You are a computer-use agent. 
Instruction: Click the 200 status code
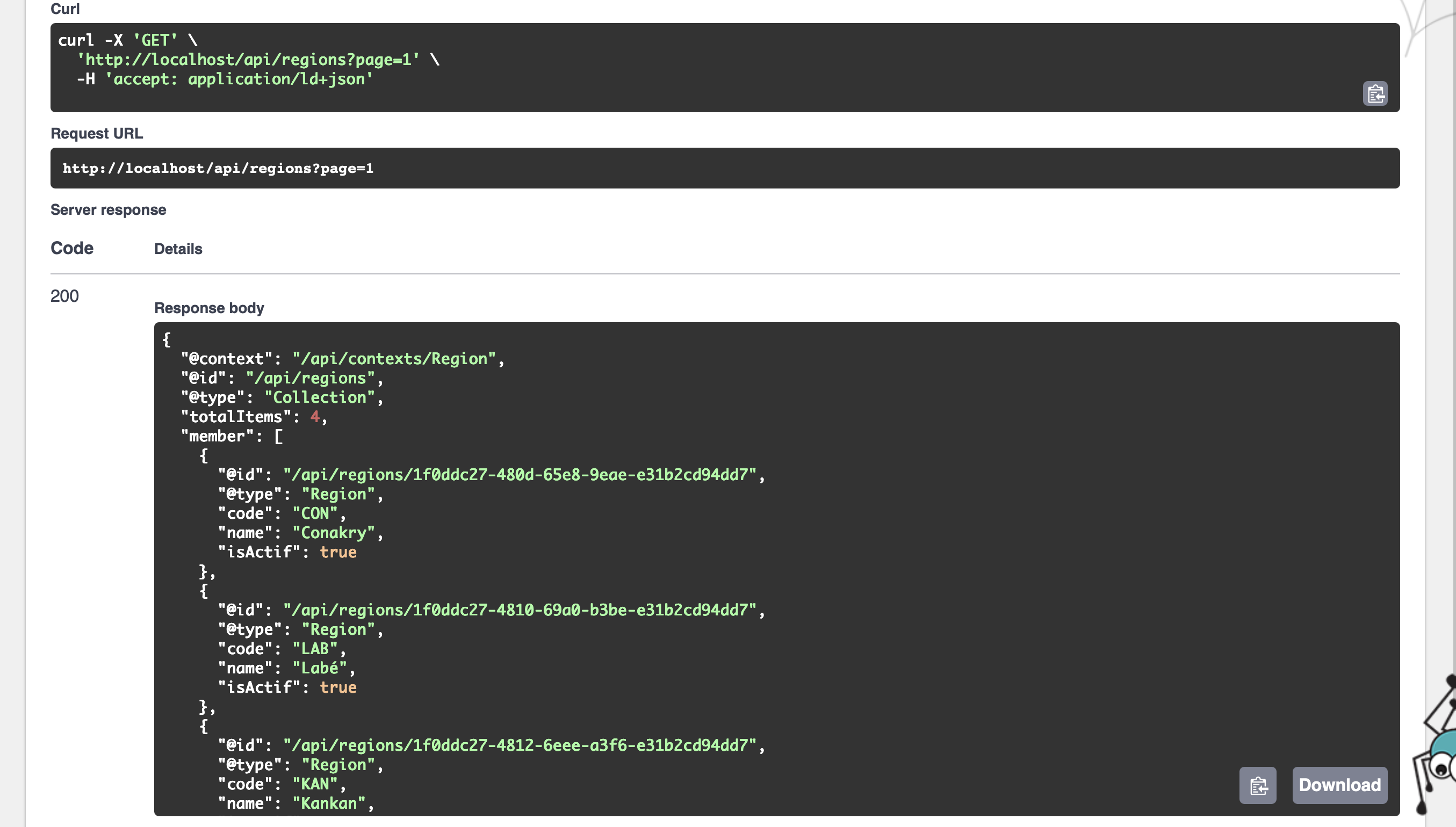pos(64,296)
